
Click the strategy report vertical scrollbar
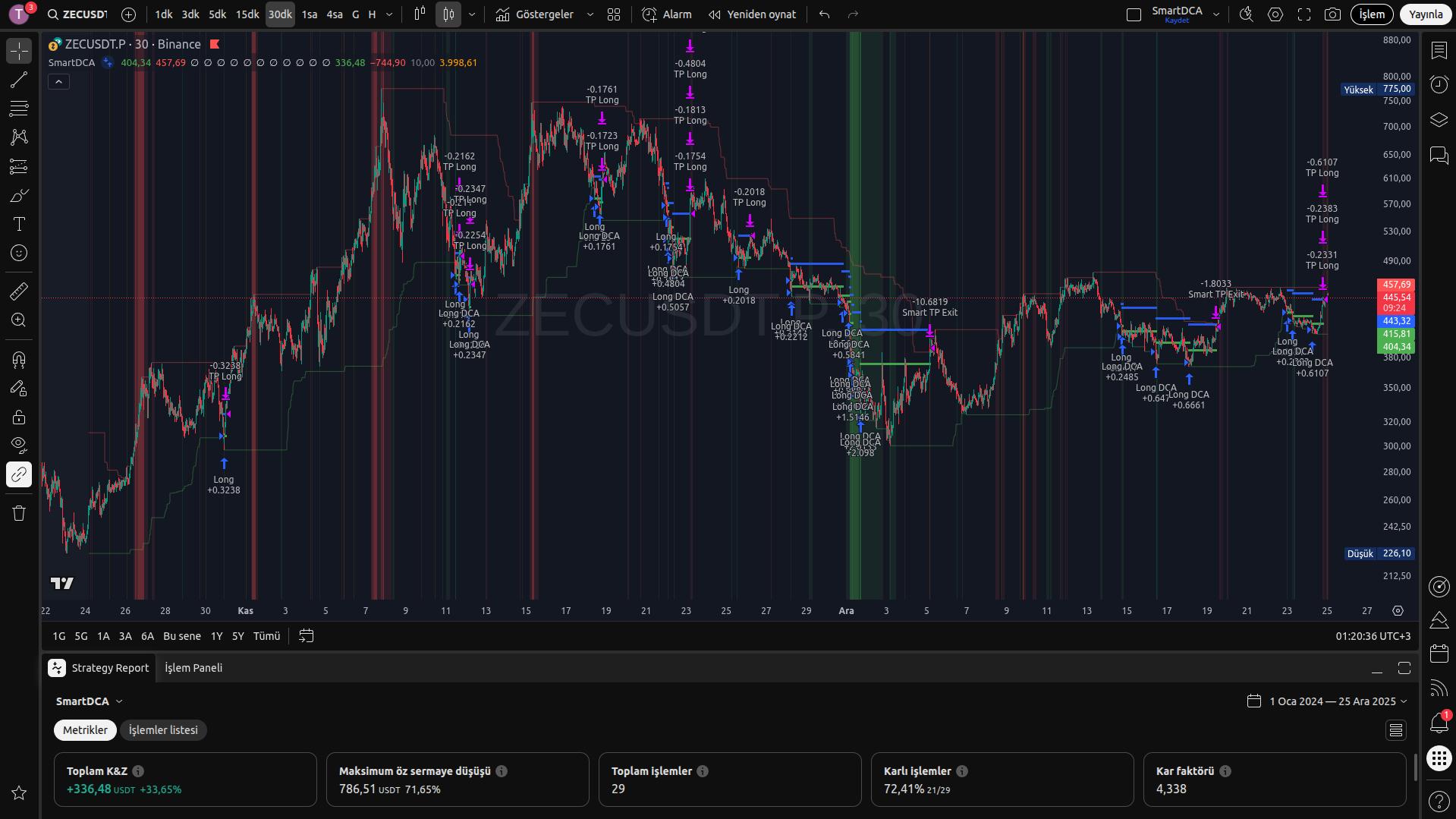pos(1415,767)
